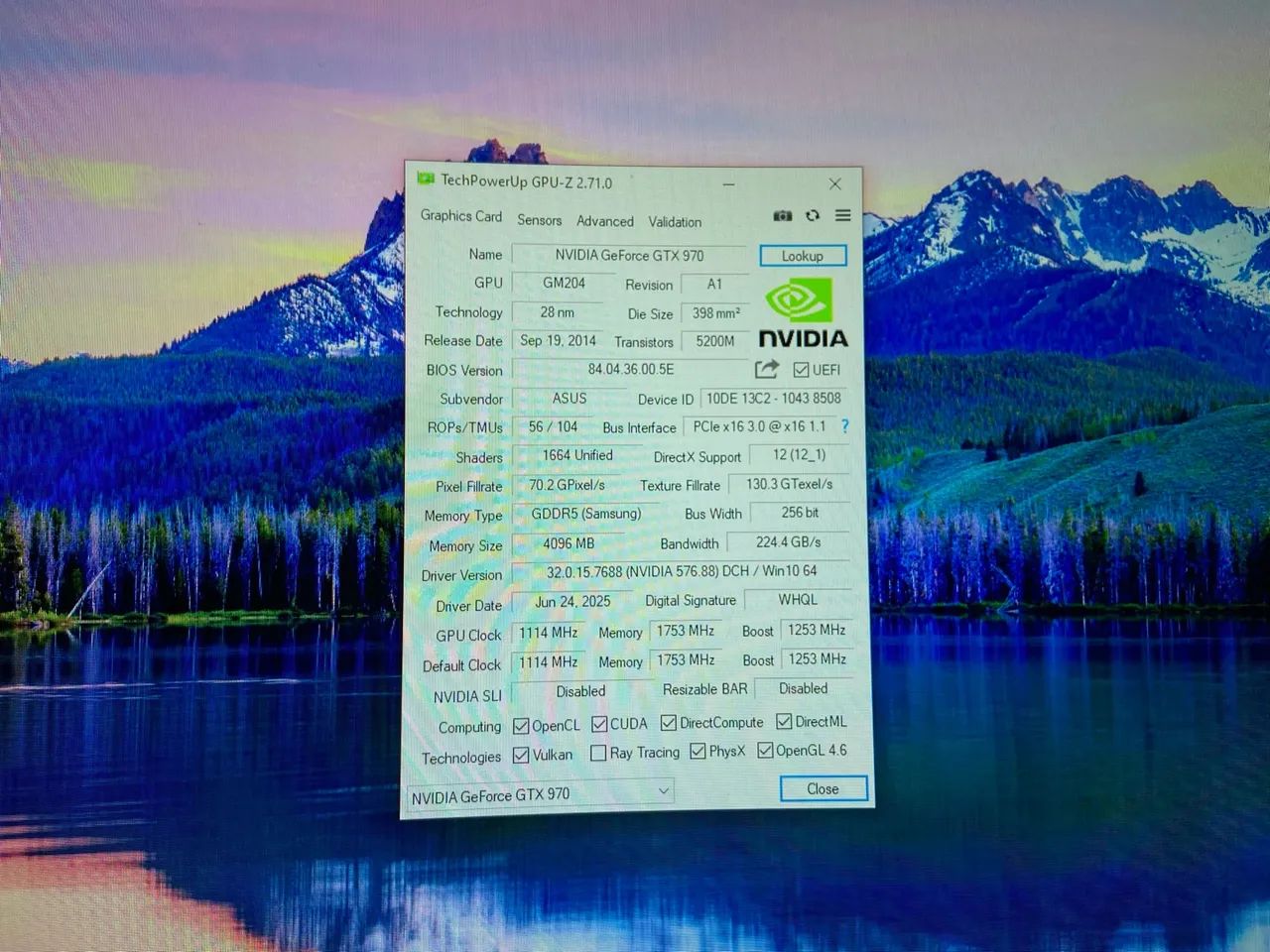Switch to the Advanced tab
Viewport: 1270px width, 952px height.
605,221
